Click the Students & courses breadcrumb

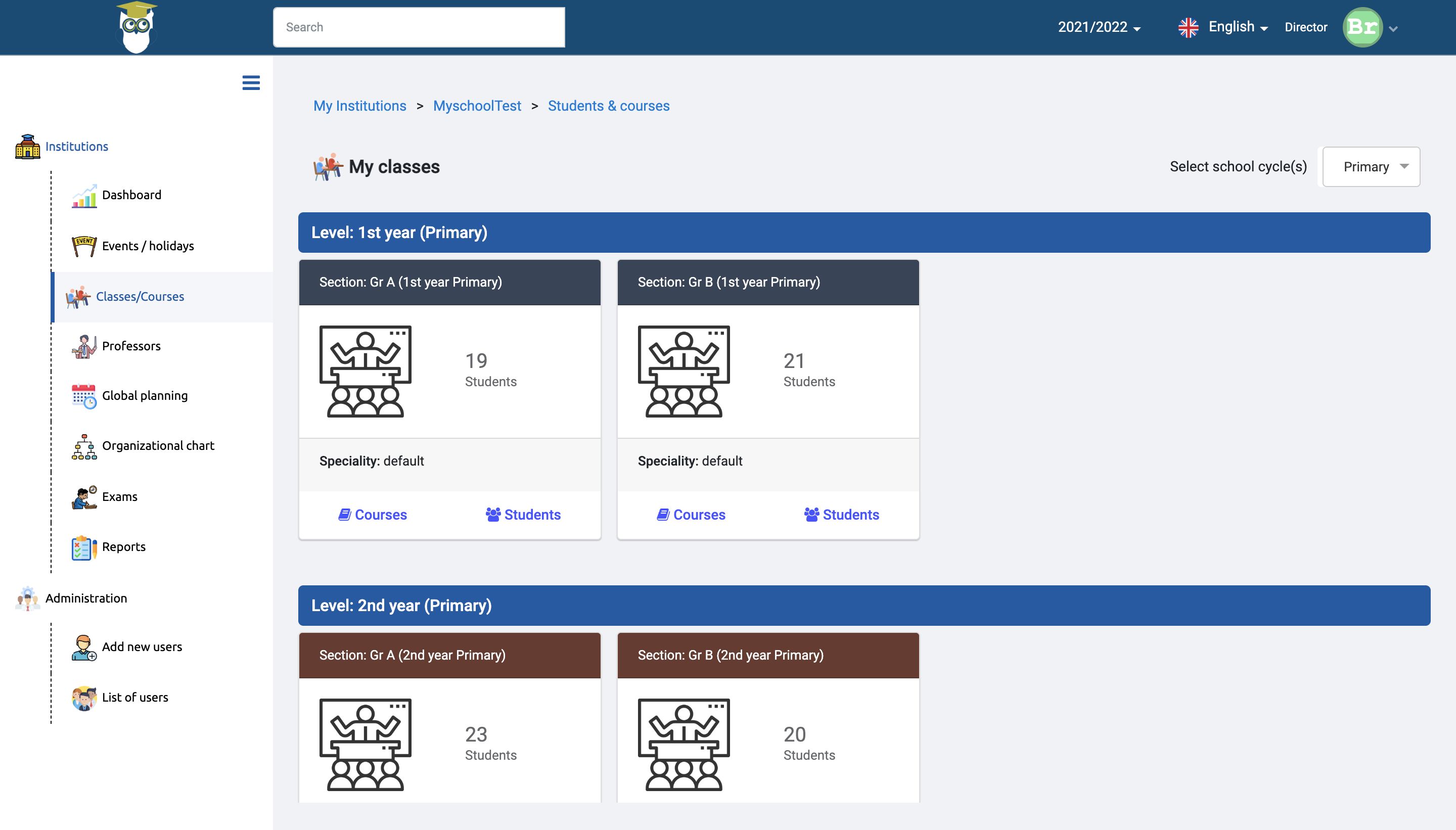[609, 106]
